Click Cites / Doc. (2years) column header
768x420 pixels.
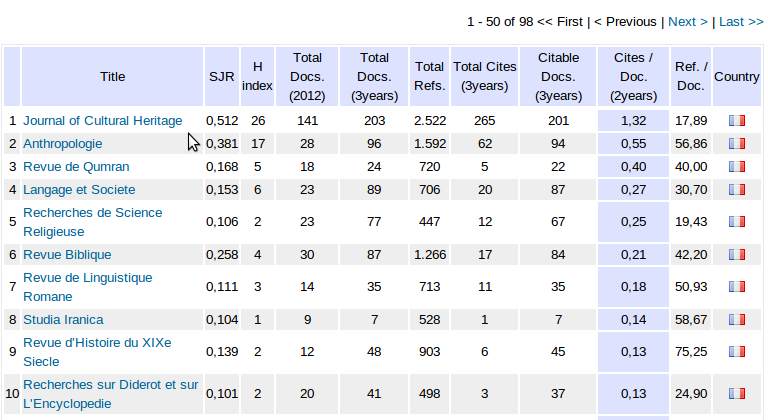pos(633,76)
